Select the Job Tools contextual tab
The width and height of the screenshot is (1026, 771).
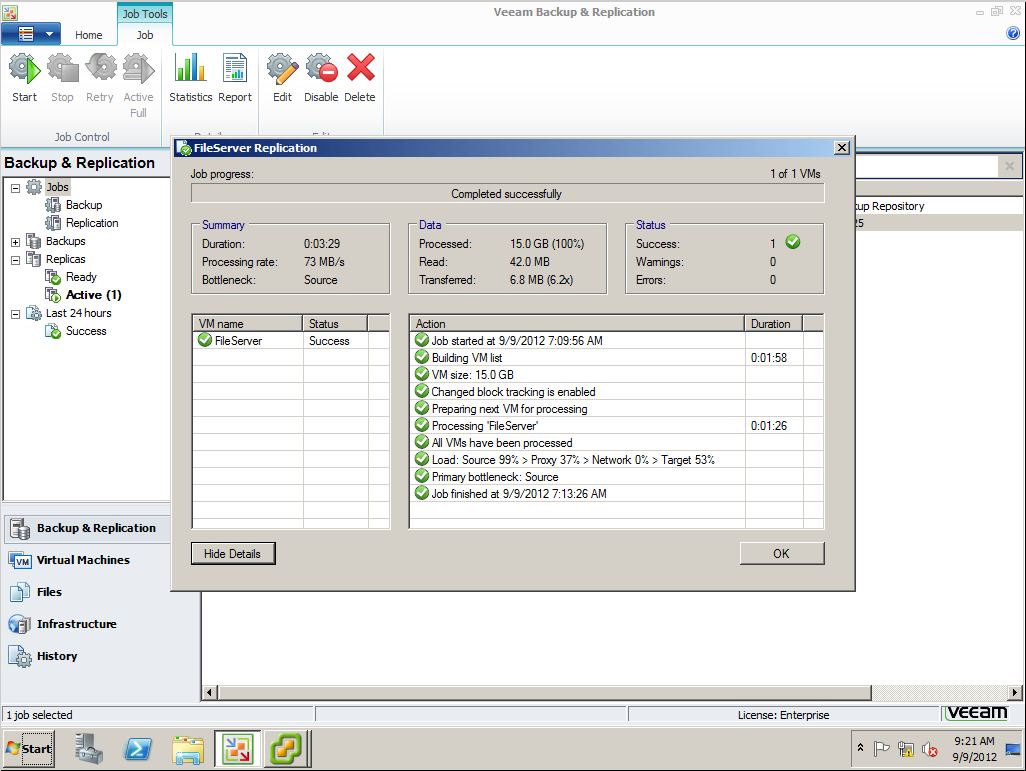click(x=145, y=13)
